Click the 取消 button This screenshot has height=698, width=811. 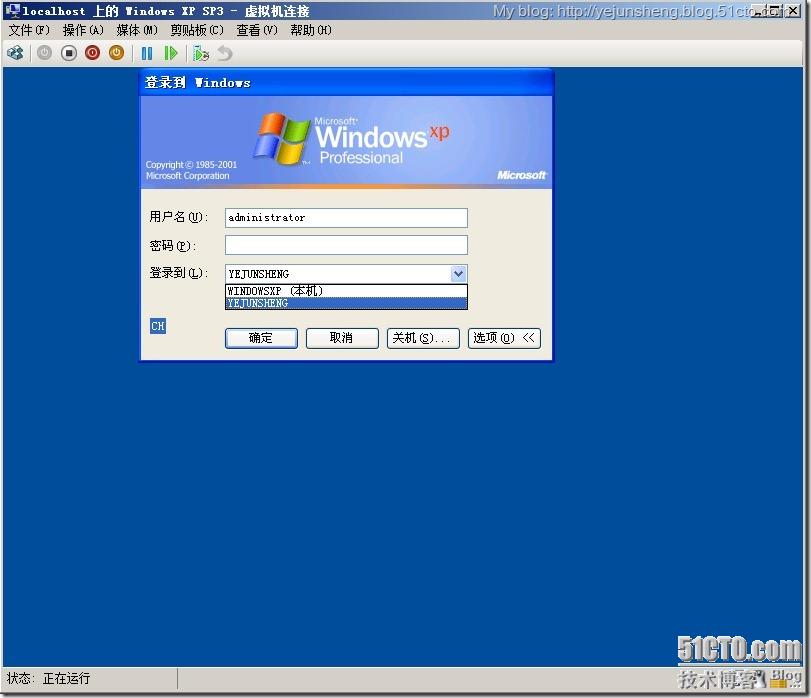[x=342, y=338]
